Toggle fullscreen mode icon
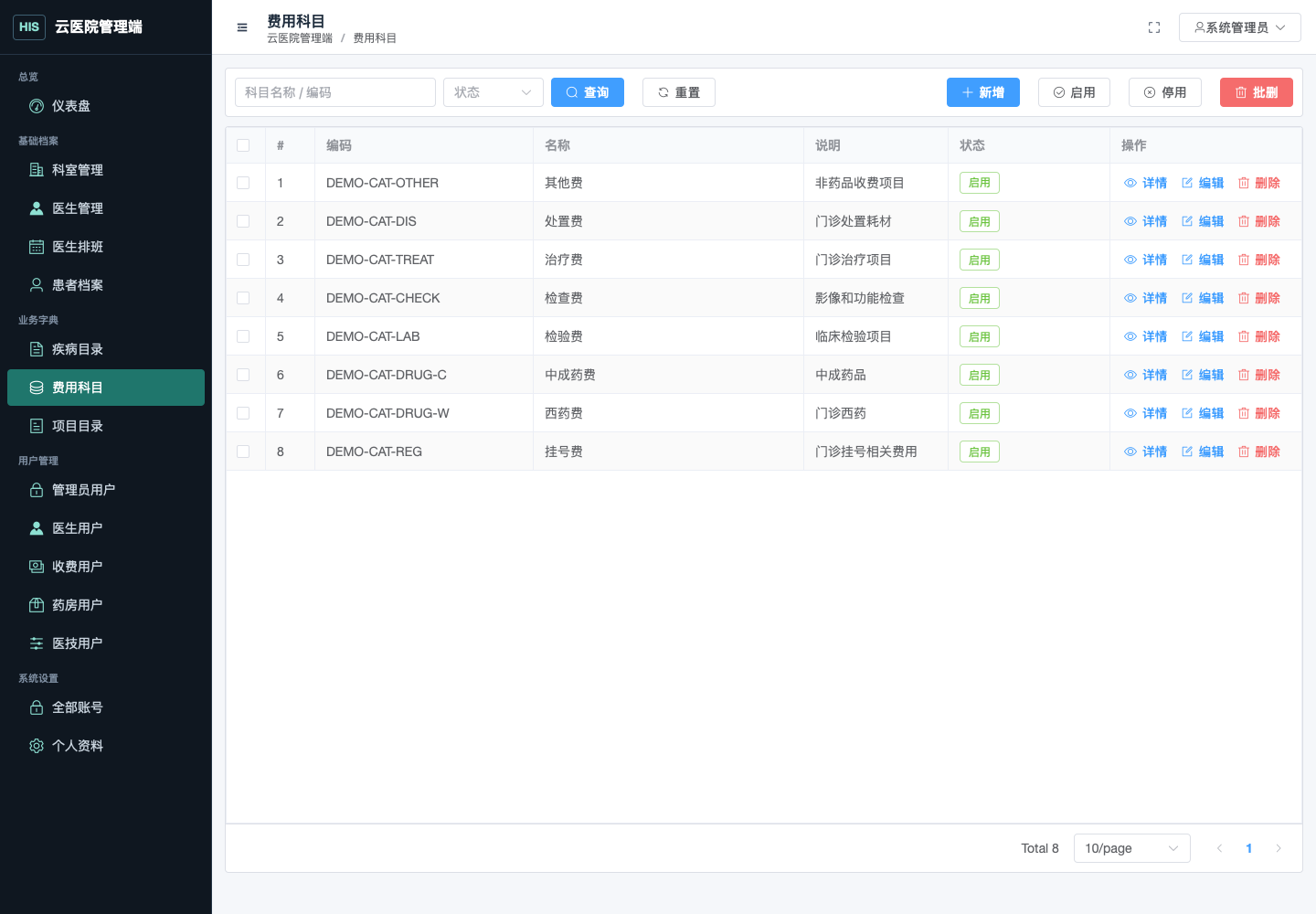Viewport: 1316px width, 914px height. tap(1154, 27)
